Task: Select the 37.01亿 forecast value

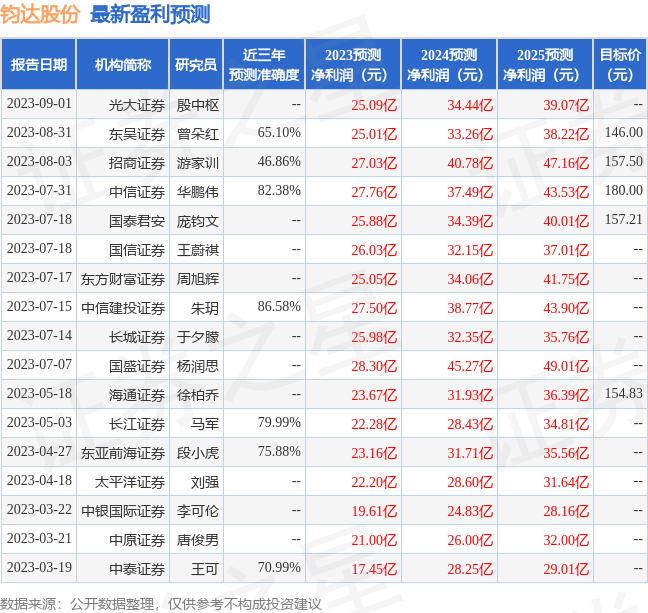Action: 566,250
